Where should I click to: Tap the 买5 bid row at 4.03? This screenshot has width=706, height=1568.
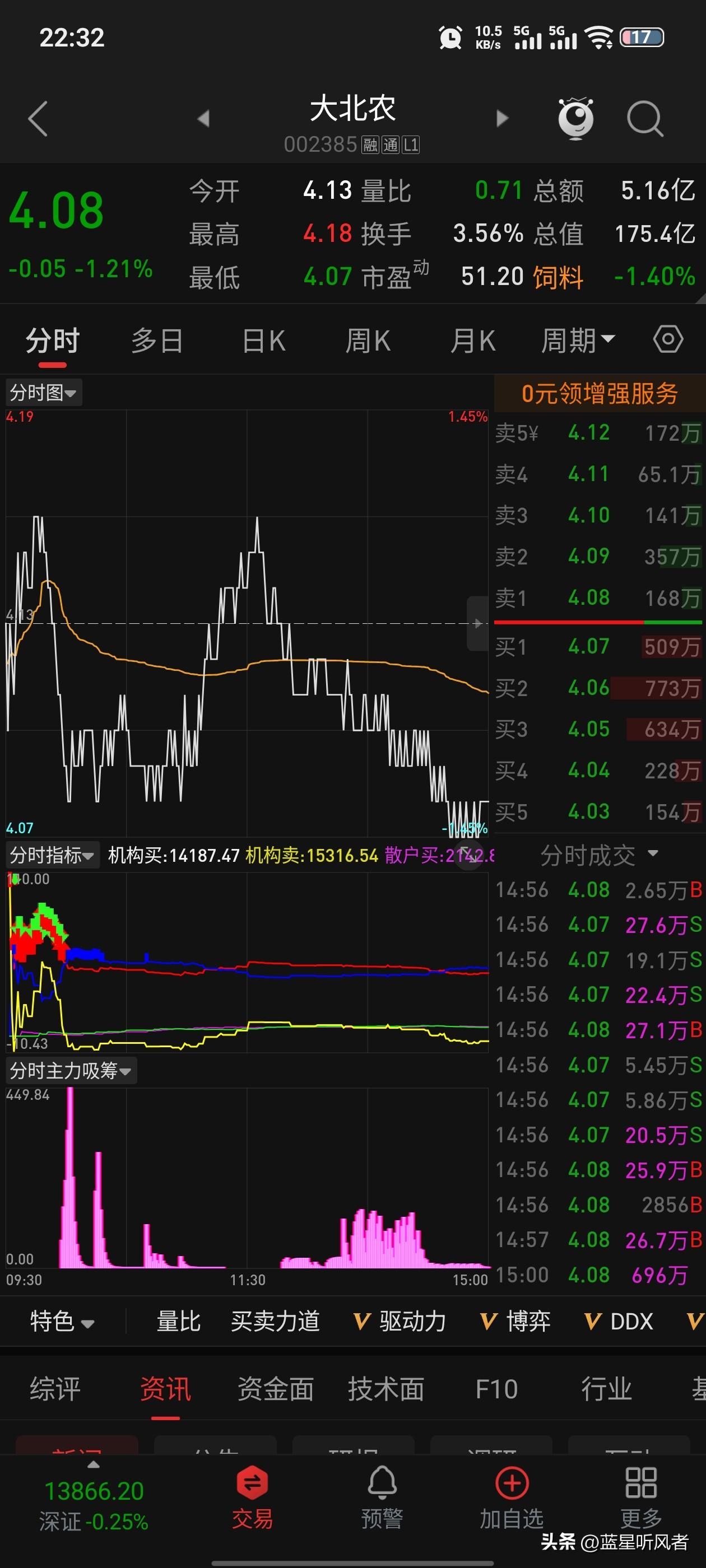599,811
